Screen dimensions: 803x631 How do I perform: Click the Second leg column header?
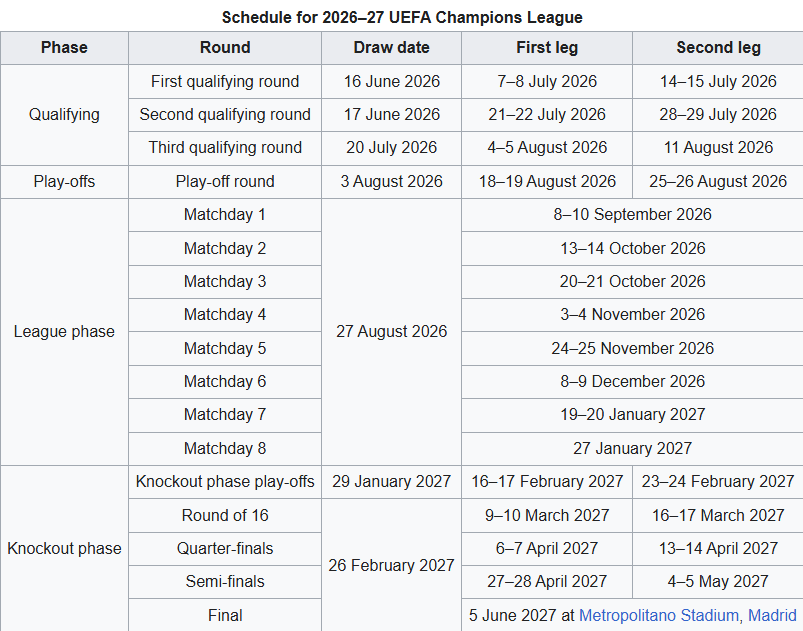(x=718, y=48)
